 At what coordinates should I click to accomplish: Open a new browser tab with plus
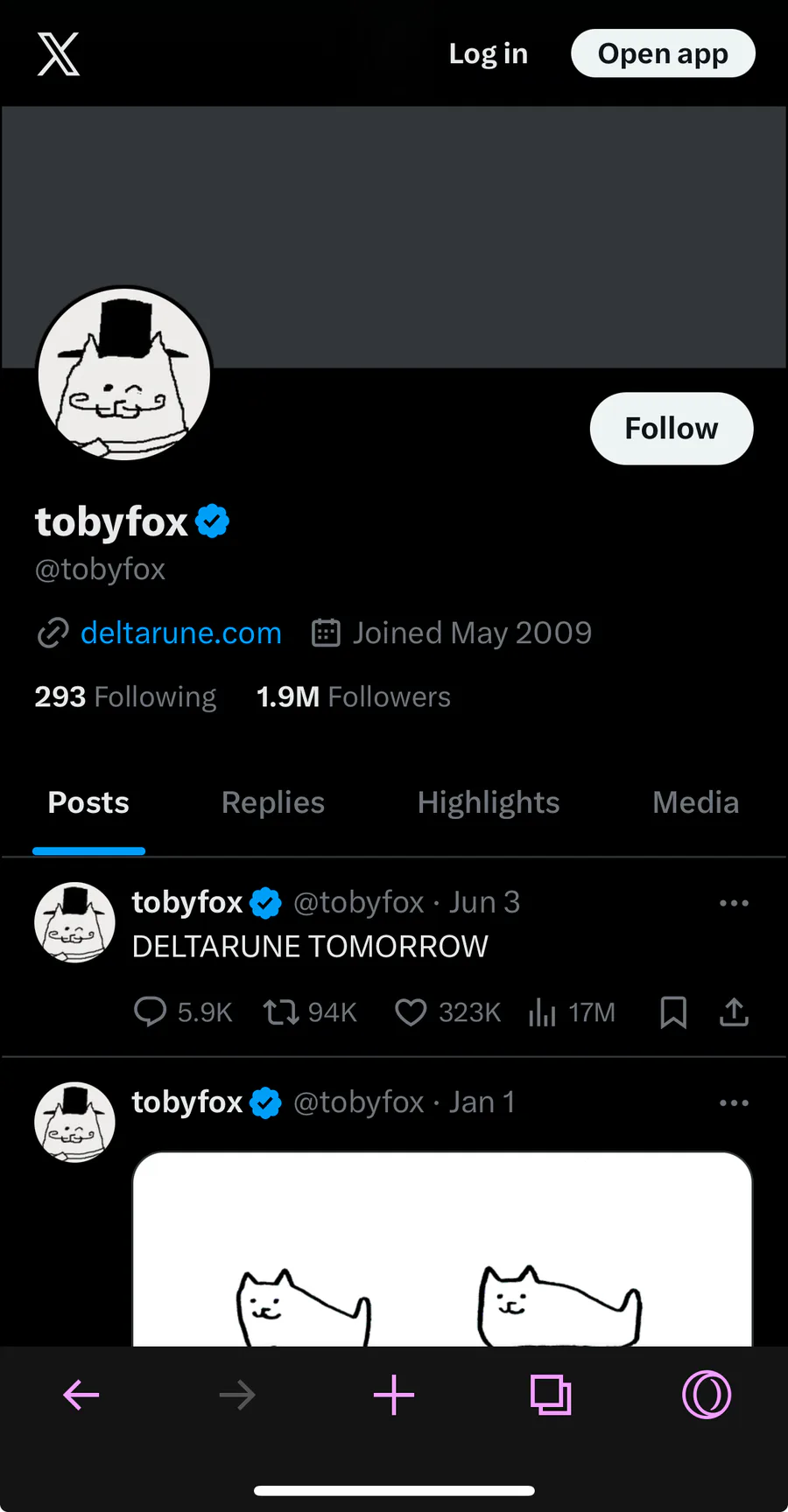point(394,1395)
